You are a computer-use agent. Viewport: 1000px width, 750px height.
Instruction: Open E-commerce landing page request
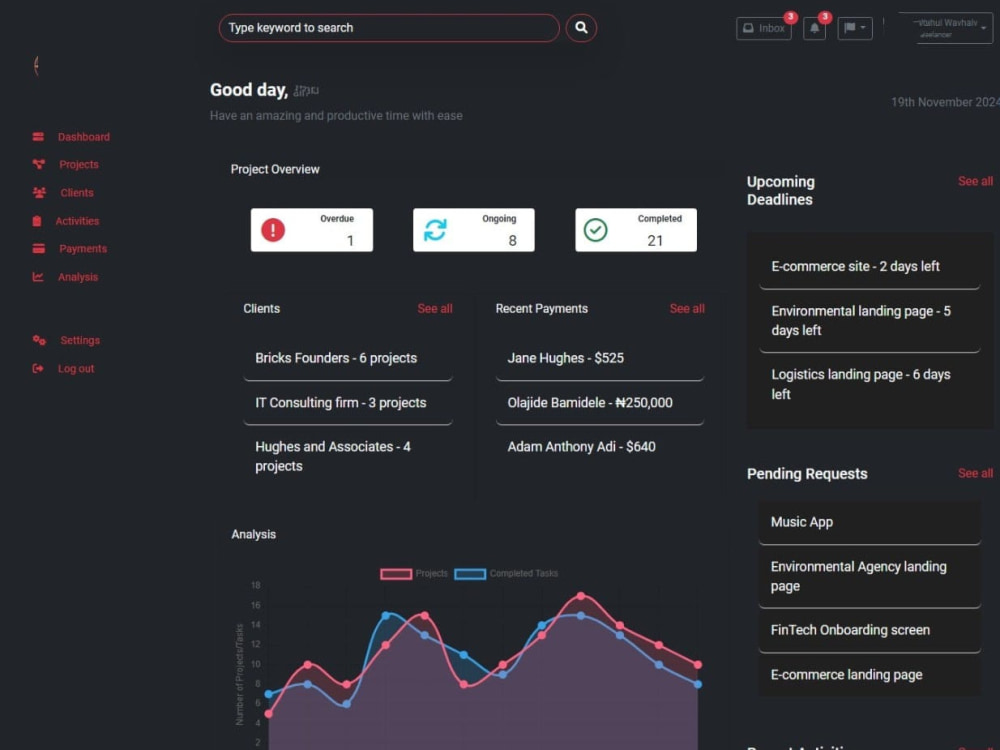[x=870, y=675]
